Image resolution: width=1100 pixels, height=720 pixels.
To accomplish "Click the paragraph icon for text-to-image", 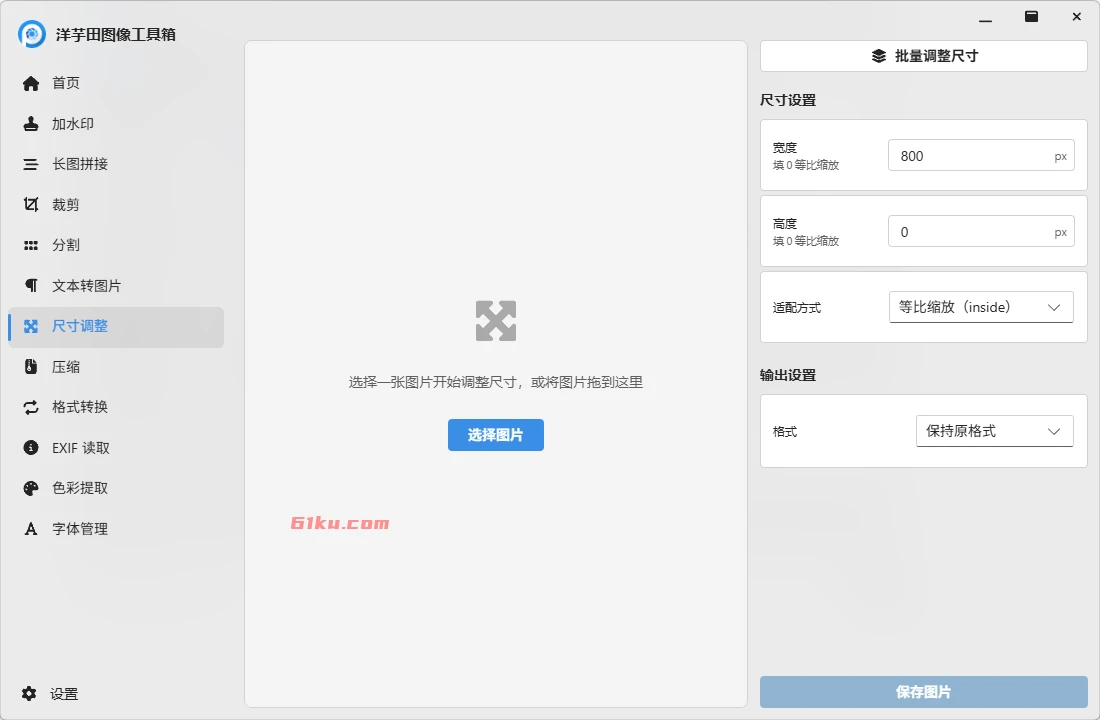I will (31, 286).
